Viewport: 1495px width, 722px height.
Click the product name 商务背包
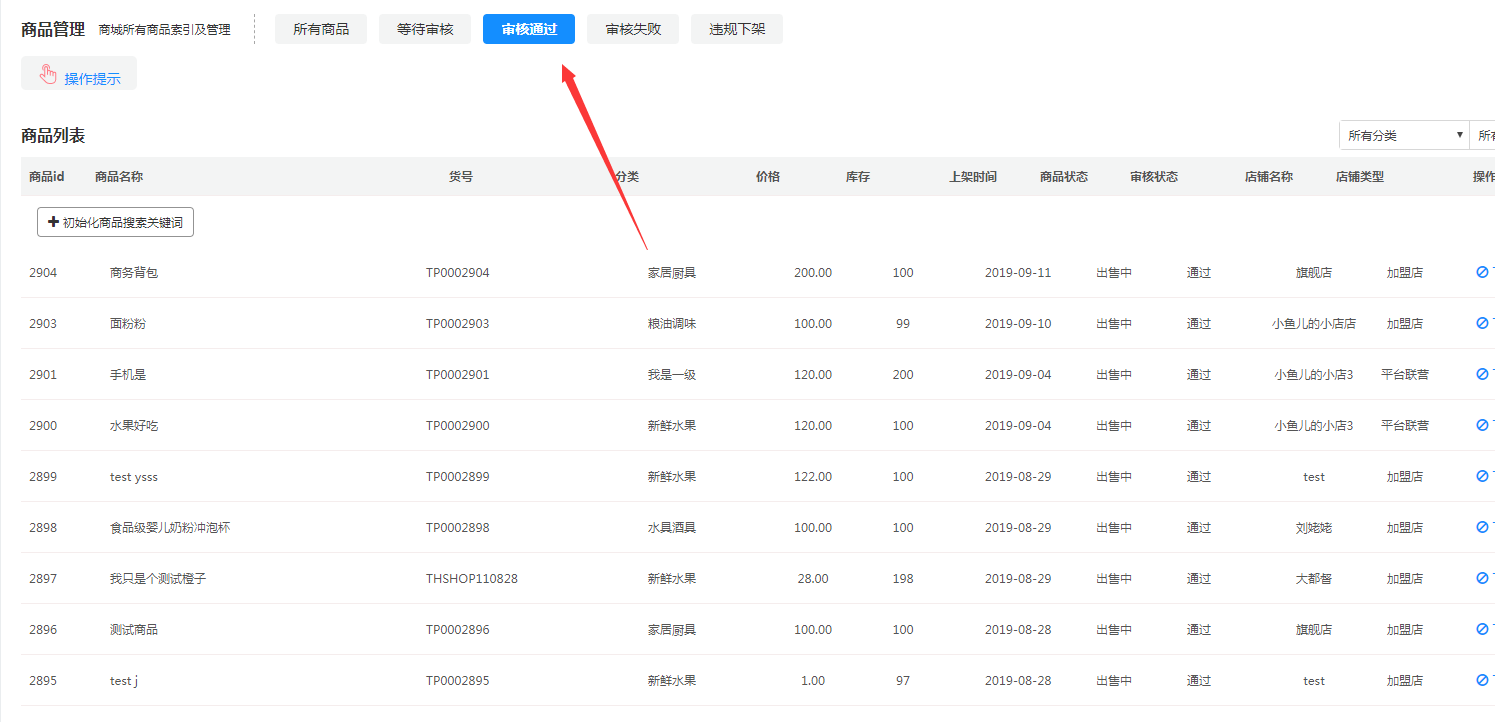(x=134, y=272)
